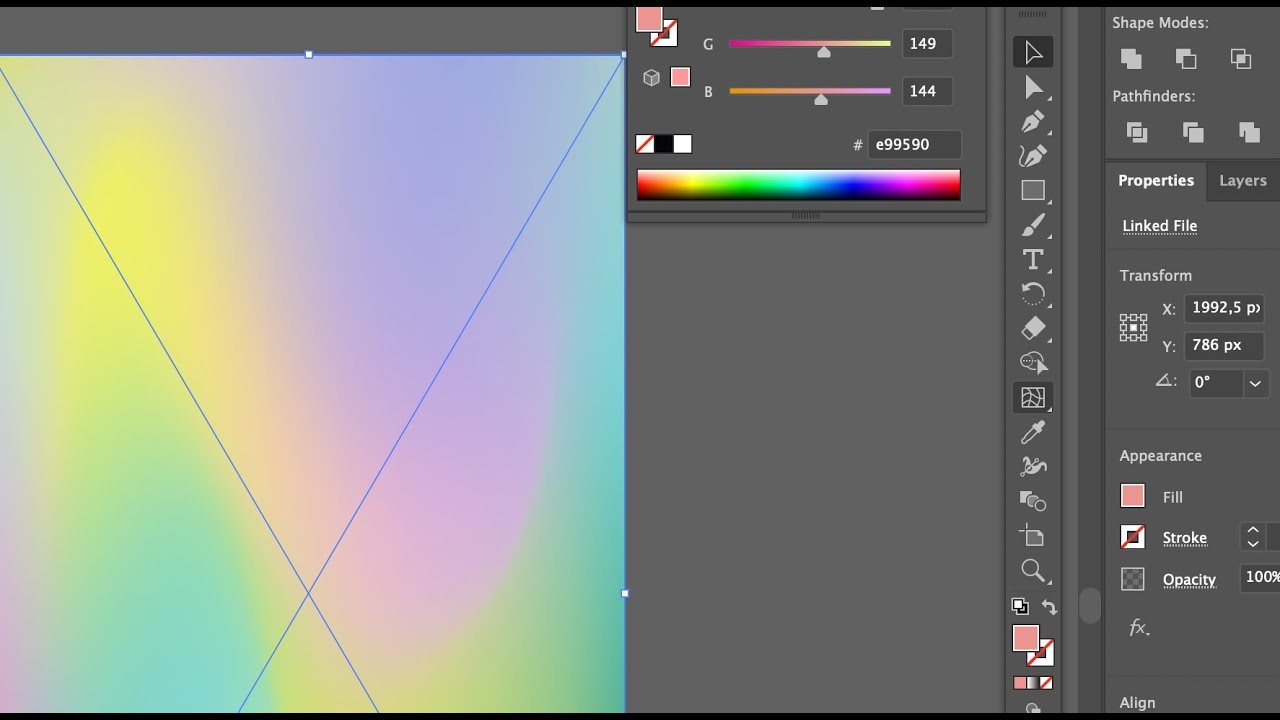Open the Linked File link

[1159, 226]
